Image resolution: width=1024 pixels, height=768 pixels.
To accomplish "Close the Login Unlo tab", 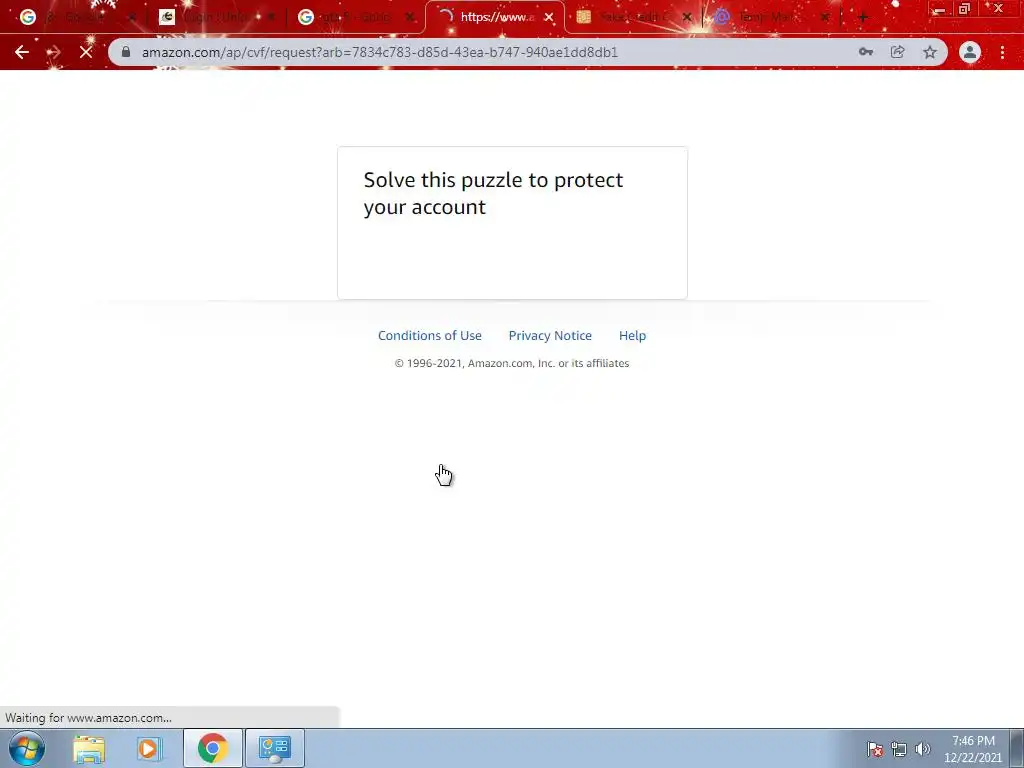I will (x=271, y=18).
